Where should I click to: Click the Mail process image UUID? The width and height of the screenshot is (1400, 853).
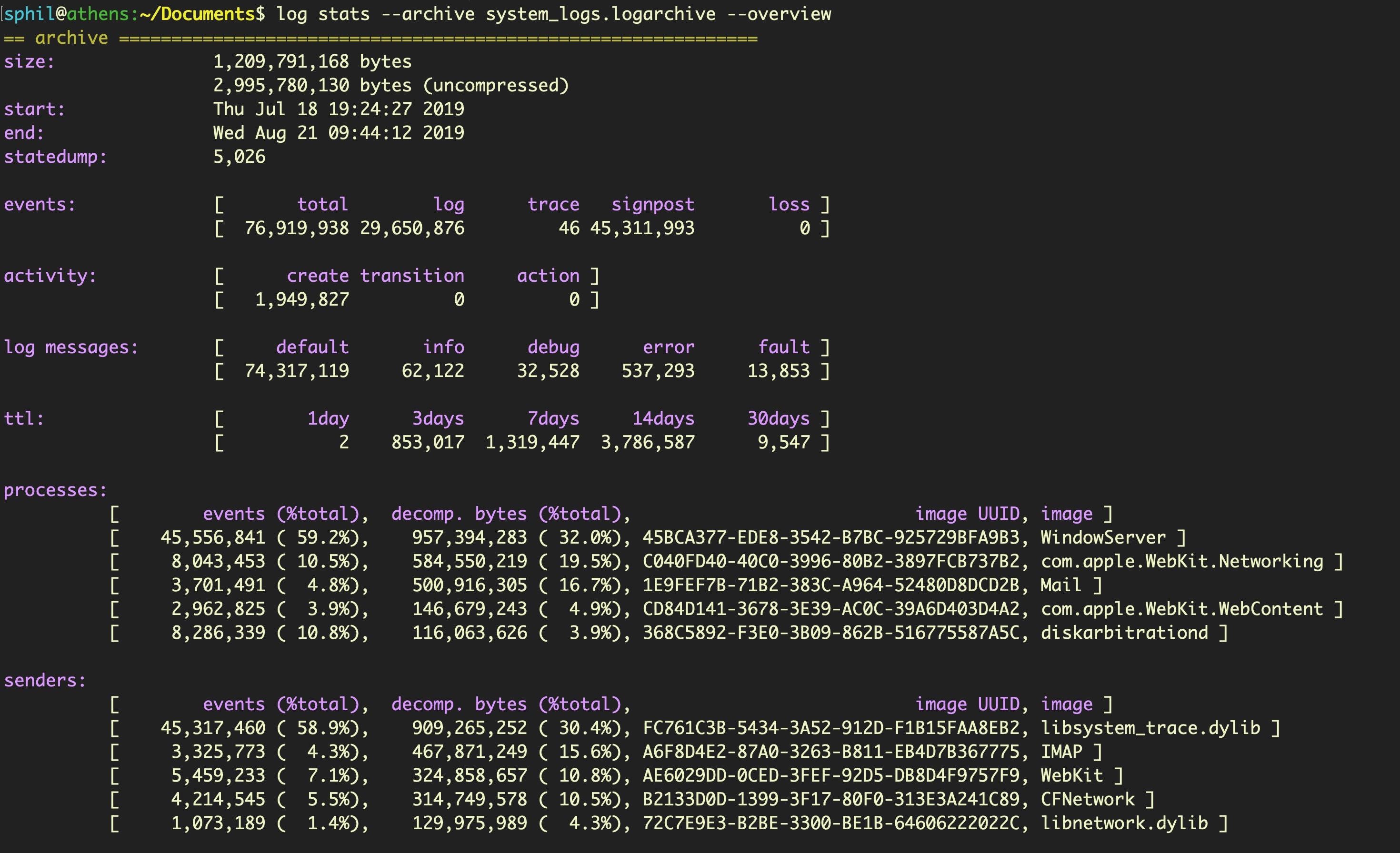point(830,585)
